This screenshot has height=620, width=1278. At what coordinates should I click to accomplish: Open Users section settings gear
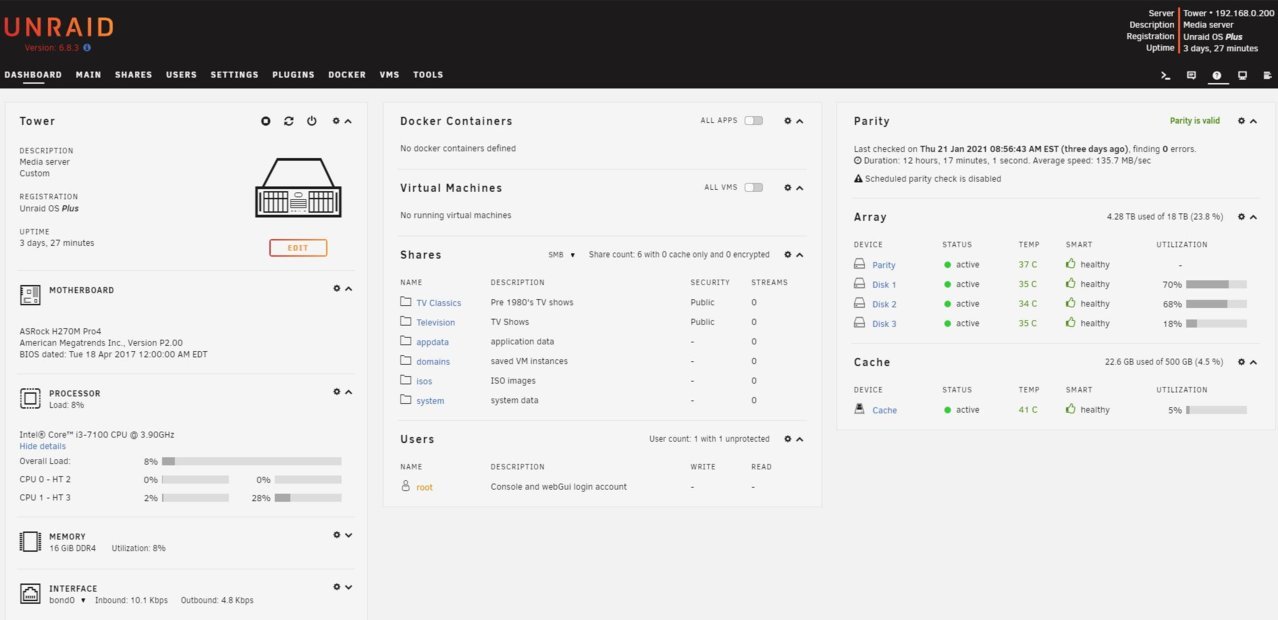pyautogui.click(x=788, y=439)
